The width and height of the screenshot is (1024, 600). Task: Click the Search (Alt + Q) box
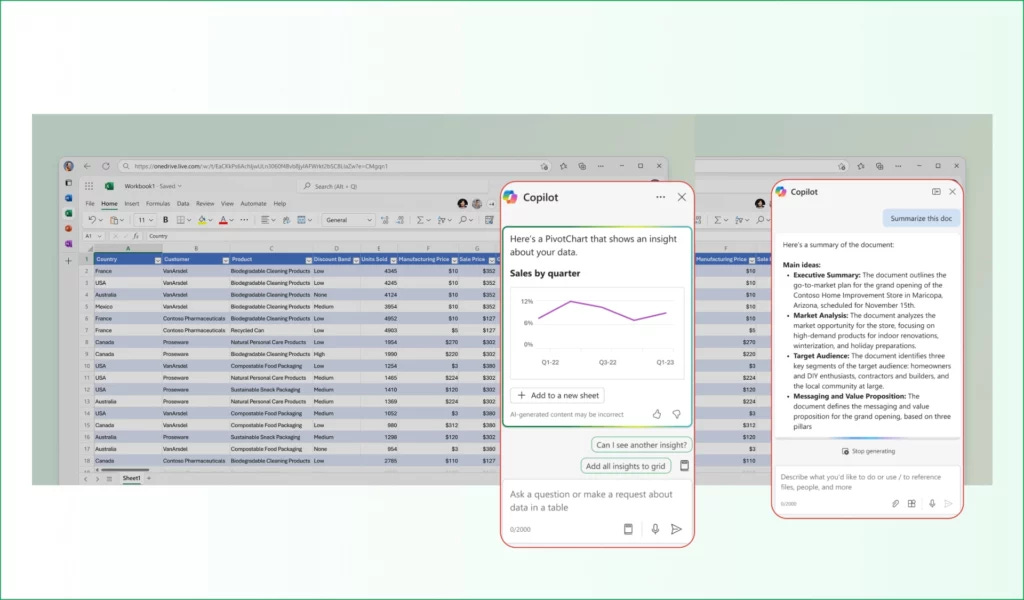click(x=394, y=186)
